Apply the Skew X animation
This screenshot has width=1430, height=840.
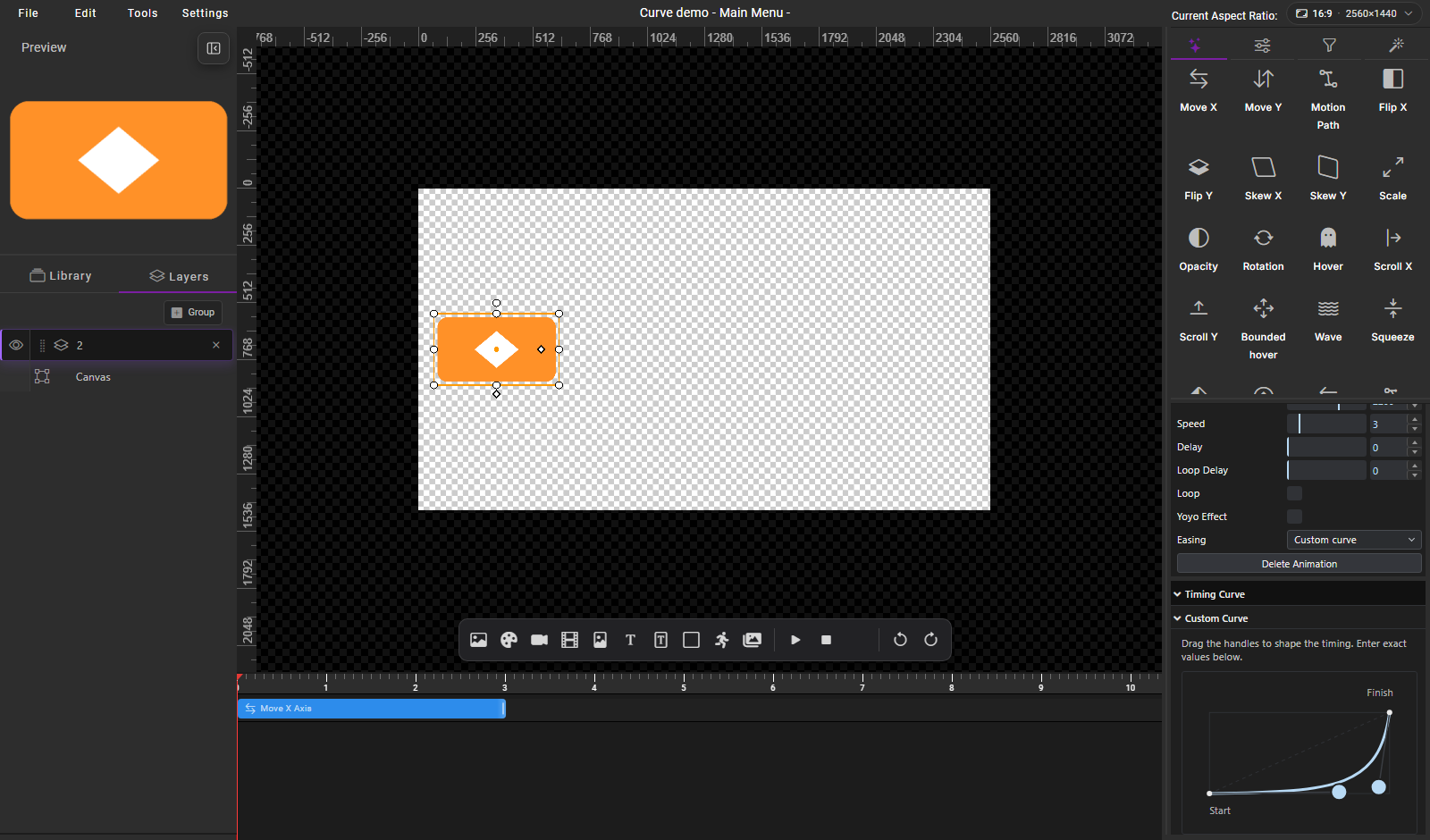point(1263,178)
